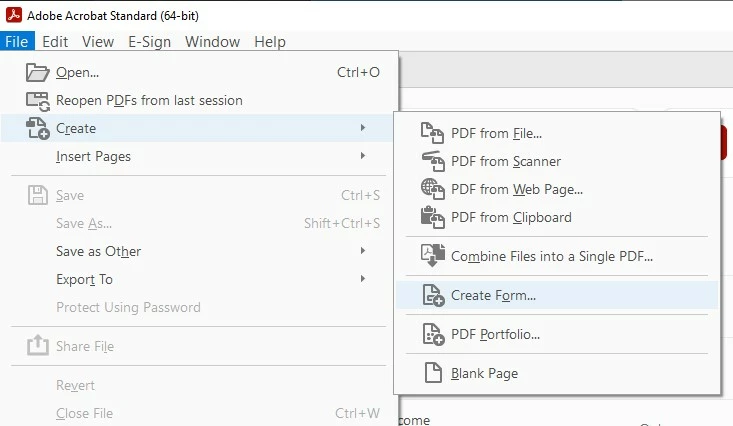Click the PDF from Scanner icon
Viewport: 733px width, 426px height.
pyautogui.click(x=432, y=161)
